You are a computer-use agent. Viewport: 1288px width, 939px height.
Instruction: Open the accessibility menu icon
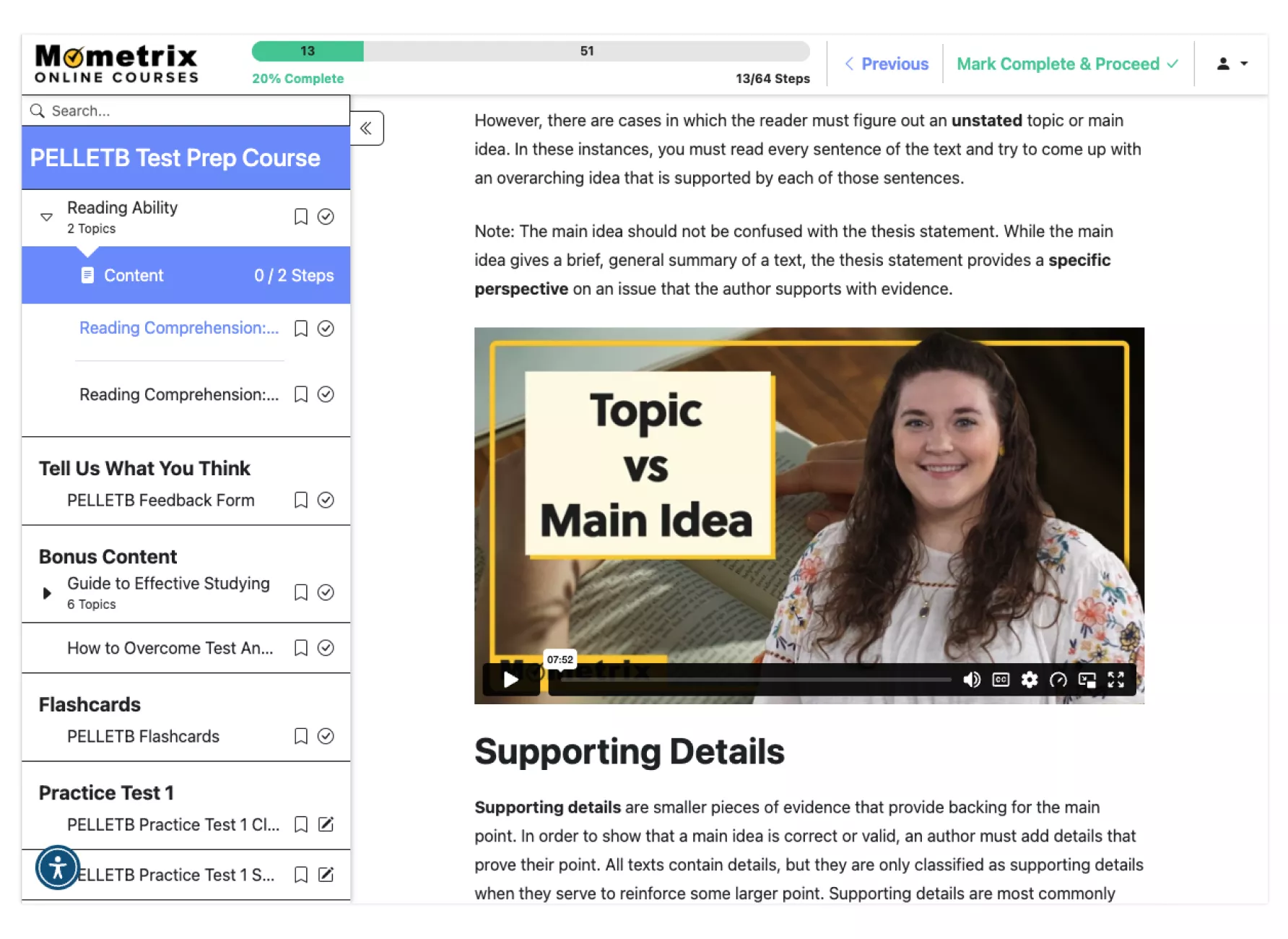[x=58, y=867]
